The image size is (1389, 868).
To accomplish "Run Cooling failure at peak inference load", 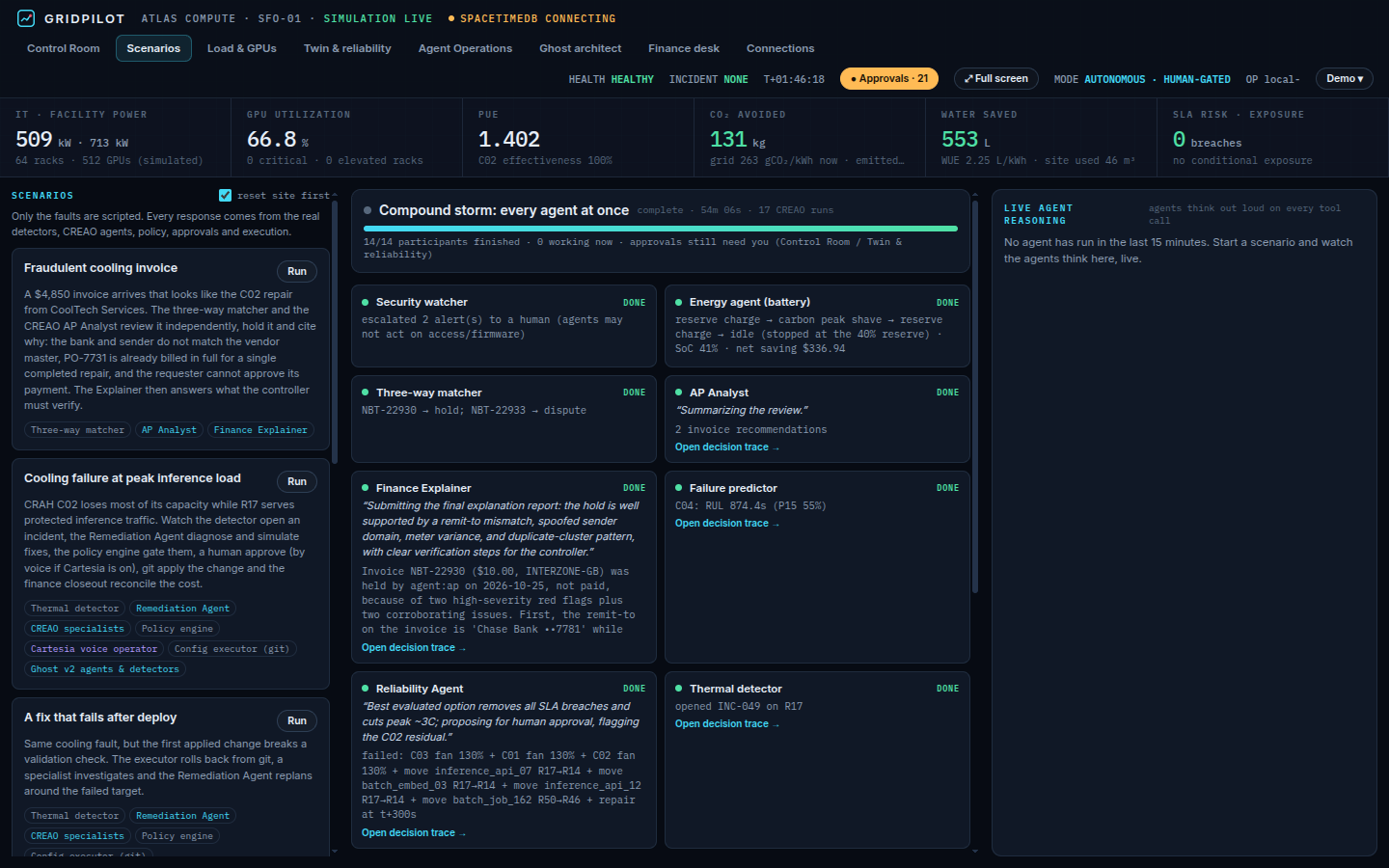I will pyautogui.click(x=297, y=481).
